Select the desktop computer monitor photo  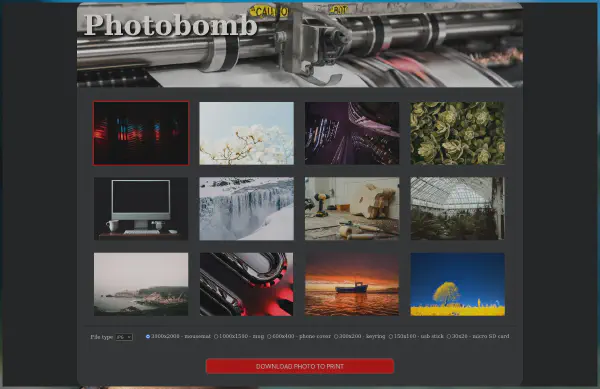tap(141, 208)
